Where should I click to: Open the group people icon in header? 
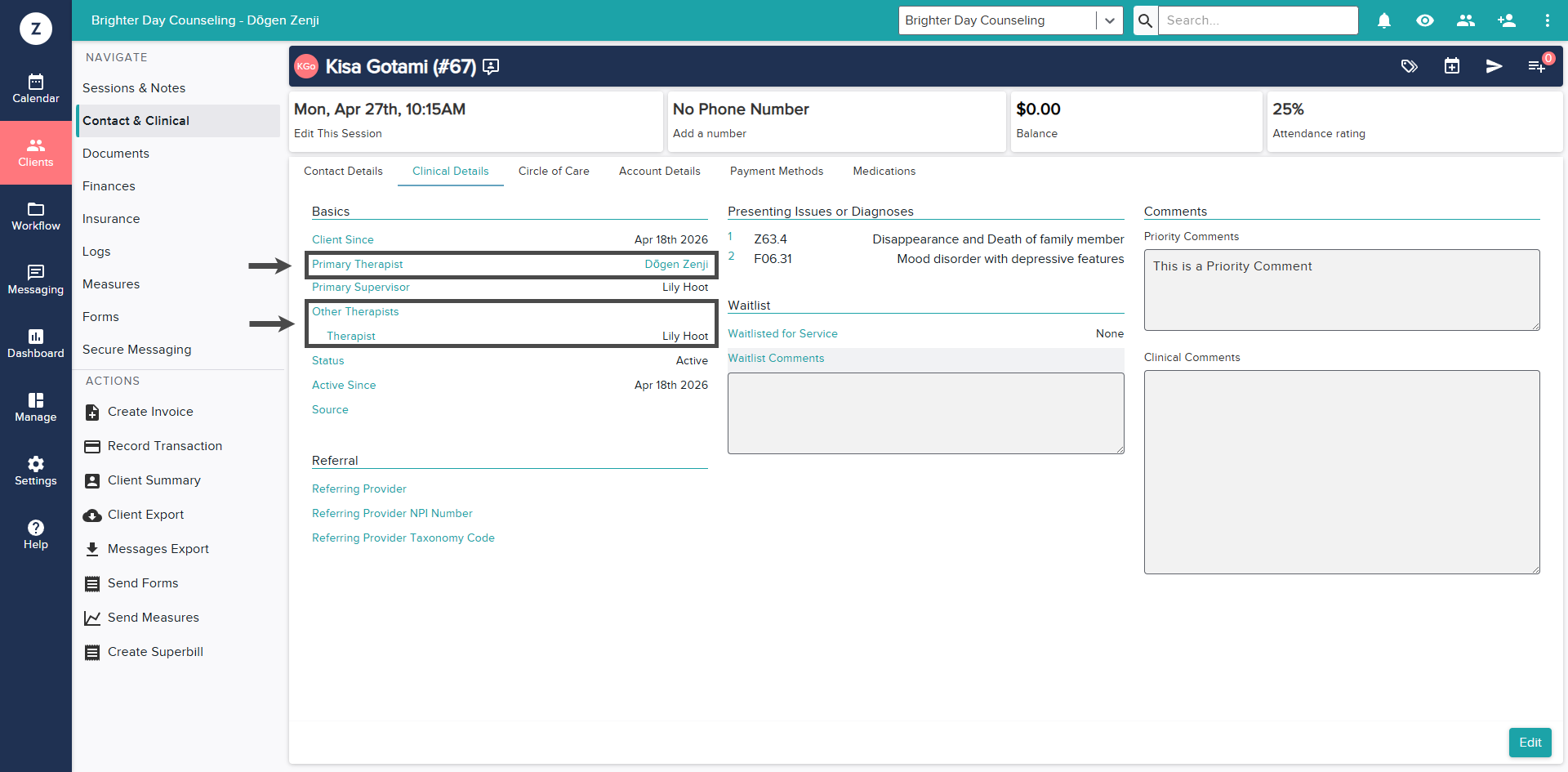click(1466, 20)
